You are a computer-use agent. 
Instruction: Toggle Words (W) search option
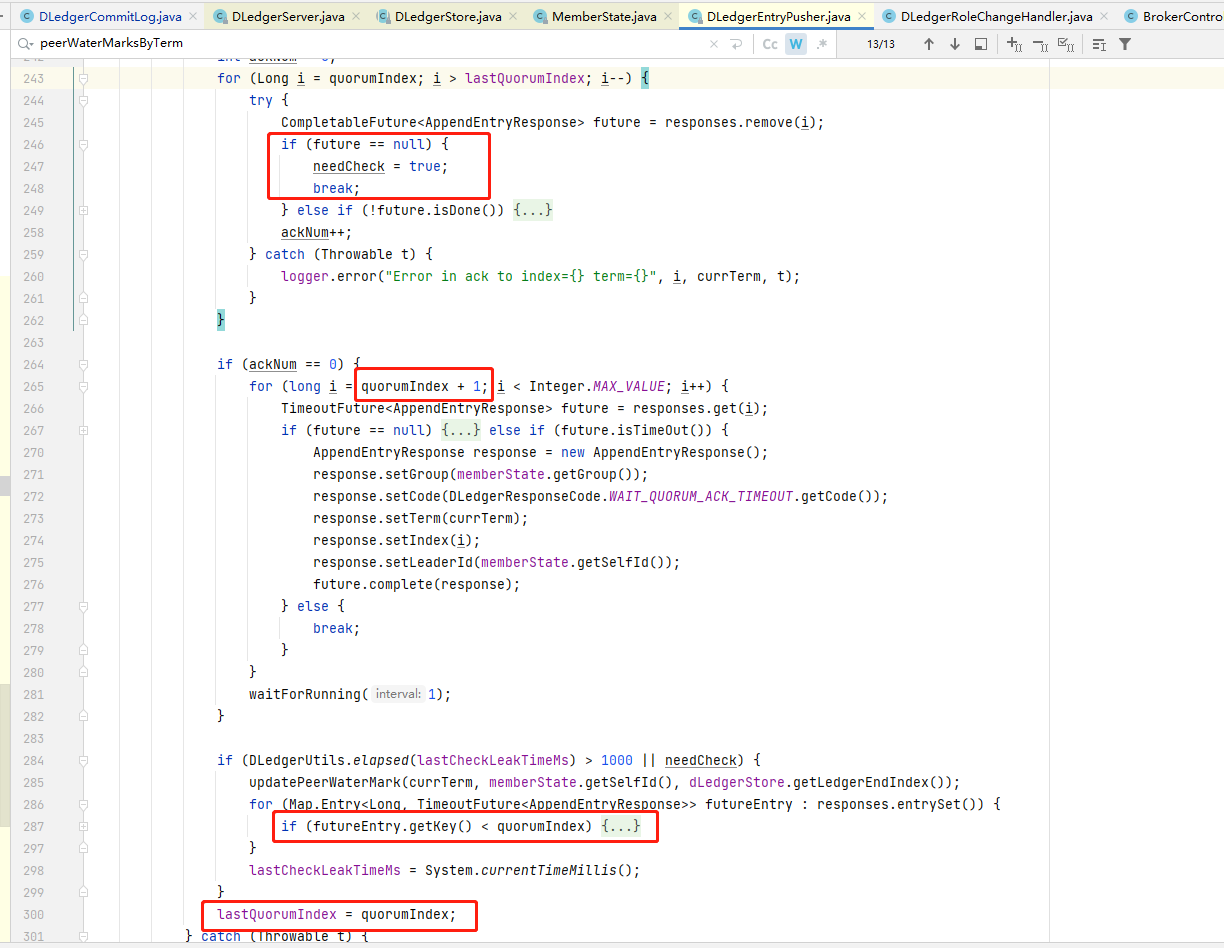[796, 44]
